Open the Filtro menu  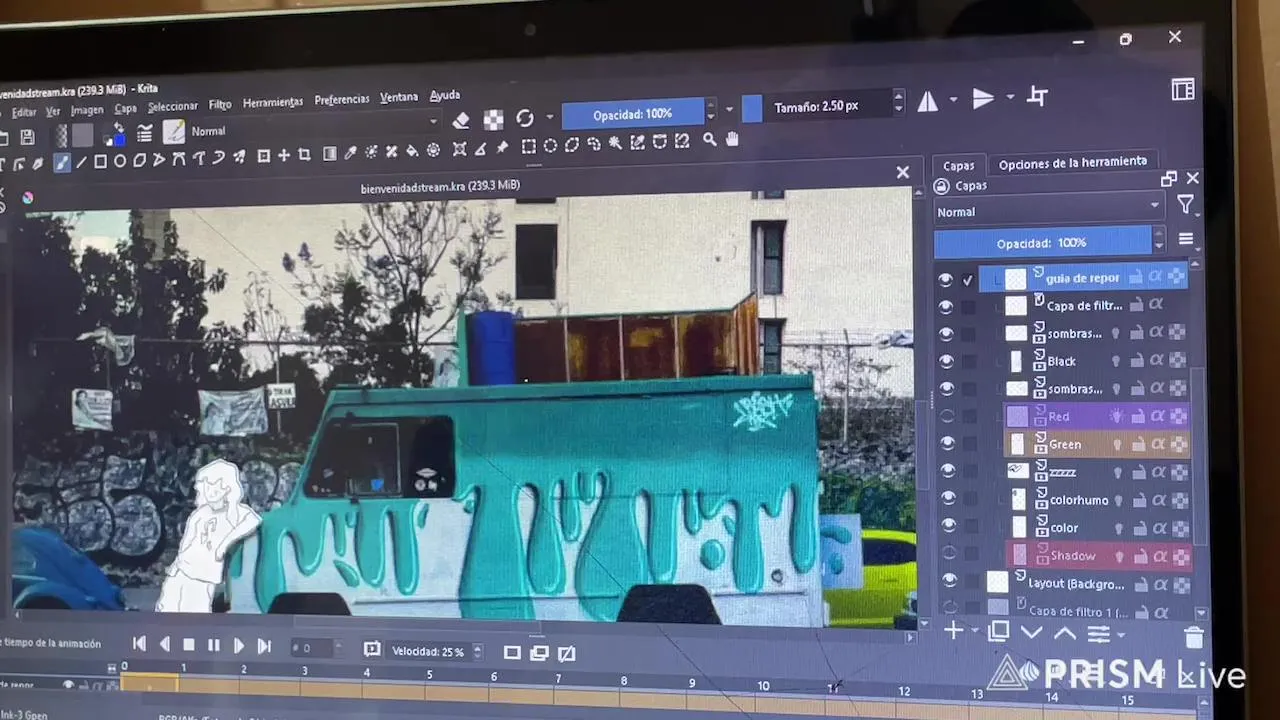[220, 105]
